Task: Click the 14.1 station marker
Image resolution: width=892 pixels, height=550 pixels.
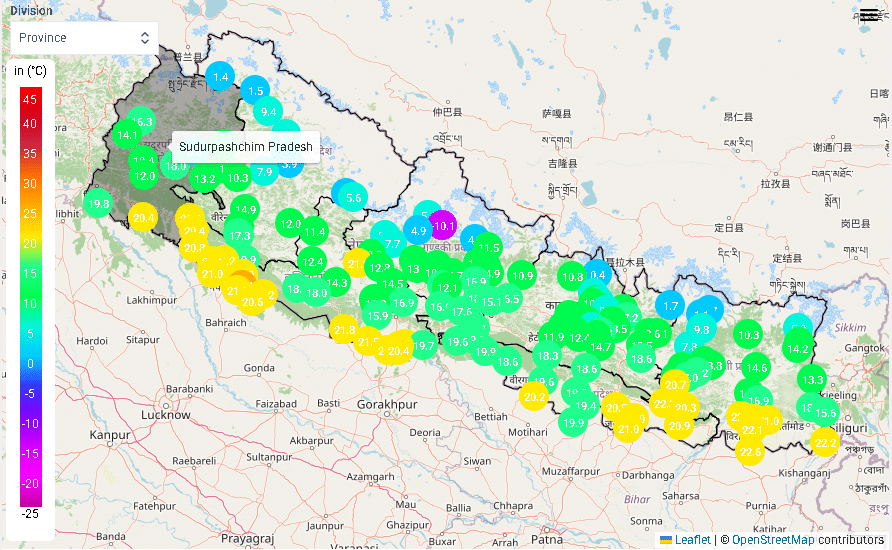Action: coord(127,135)
